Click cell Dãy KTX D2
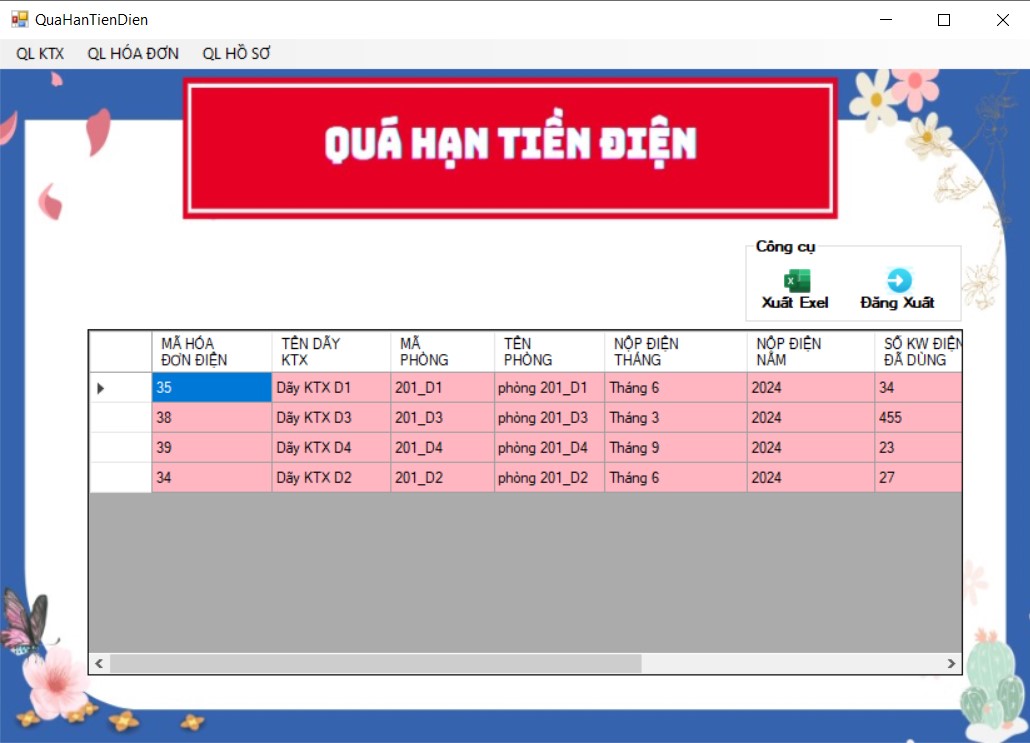The image size is (1030, 743). pos(331,478)
